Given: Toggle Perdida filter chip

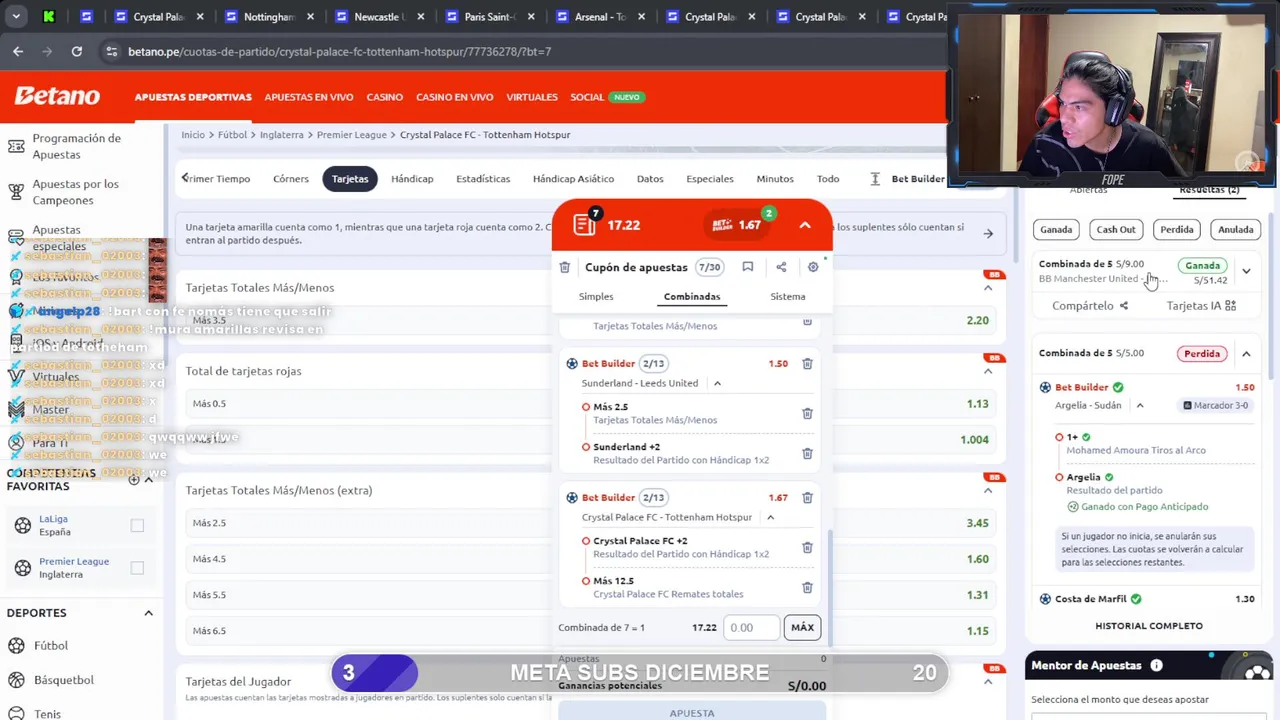Looking at the screenshot, I should click(x=1177, y=229).
